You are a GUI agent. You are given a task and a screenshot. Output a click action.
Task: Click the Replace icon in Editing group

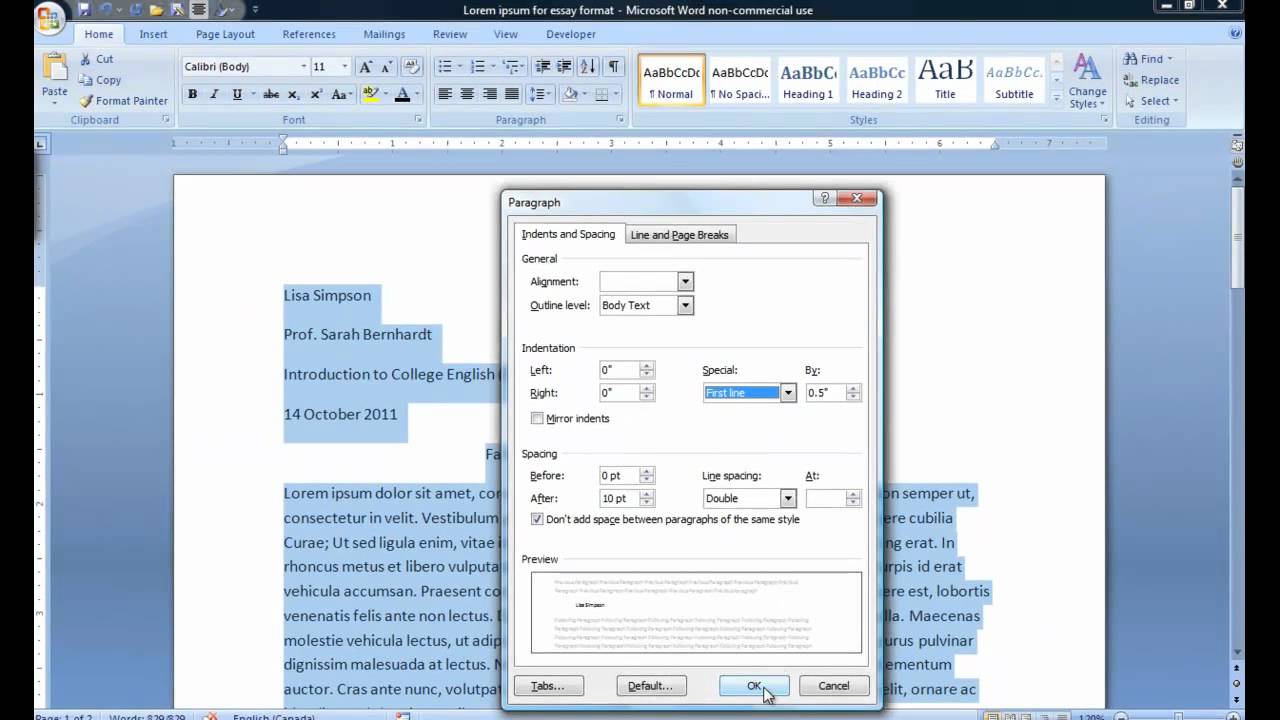point(1130,80)
